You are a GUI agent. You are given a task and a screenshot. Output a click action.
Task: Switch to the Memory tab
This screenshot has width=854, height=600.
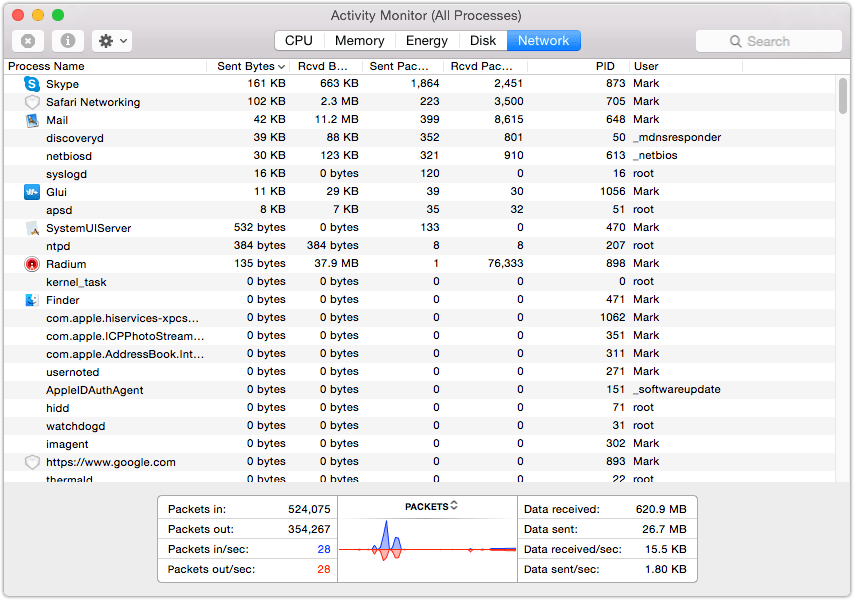tap(359, 41)
